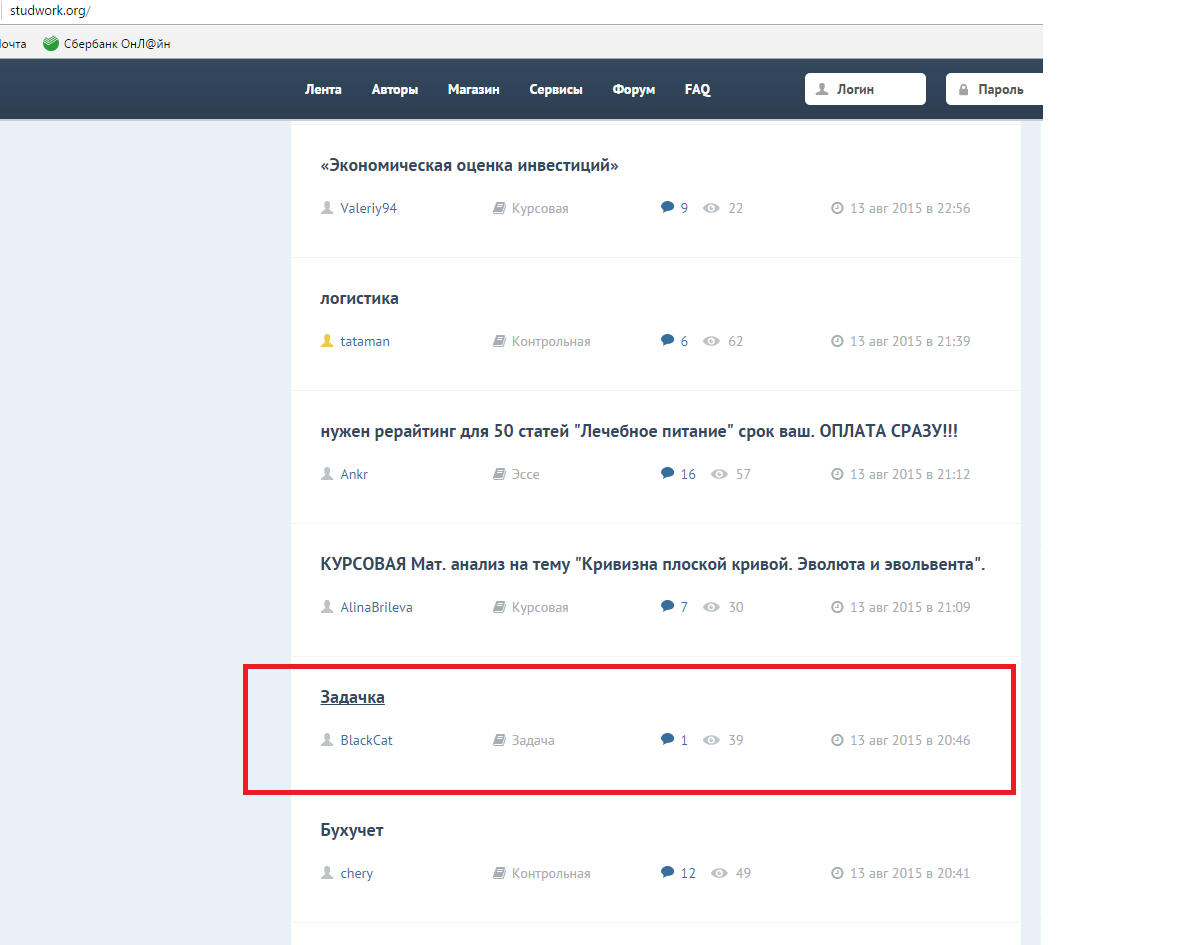Viewport: 1199px width, 945px height.
Task: Open user Valeriy94 profile
Action: point(368,208)
